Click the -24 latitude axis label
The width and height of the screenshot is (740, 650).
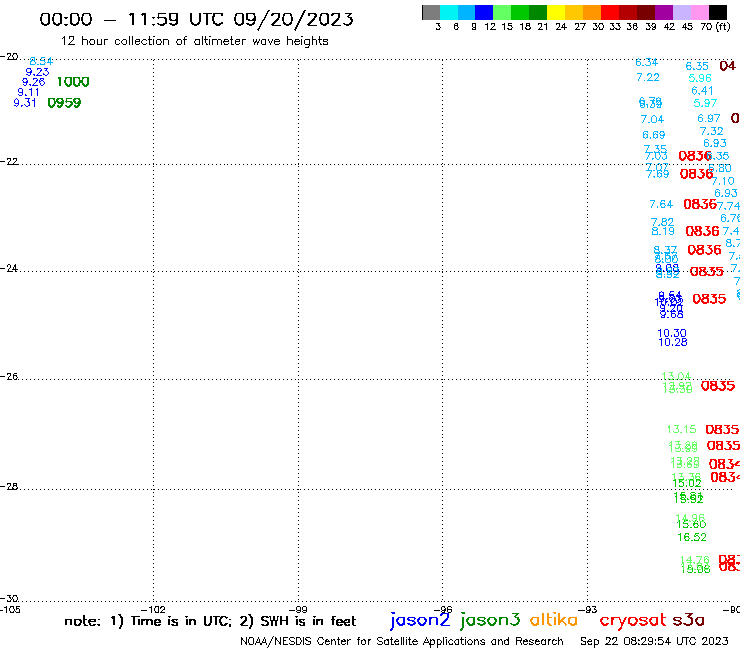click(x=10, y=268)
